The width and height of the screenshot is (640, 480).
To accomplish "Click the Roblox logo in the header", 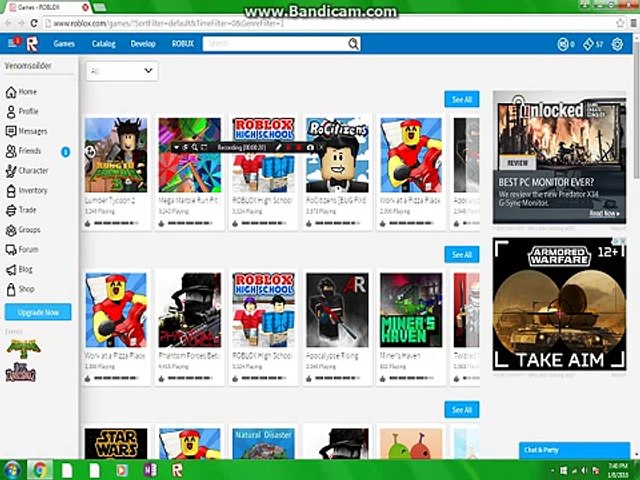I will pyautogui.click(x=32, y=44).
